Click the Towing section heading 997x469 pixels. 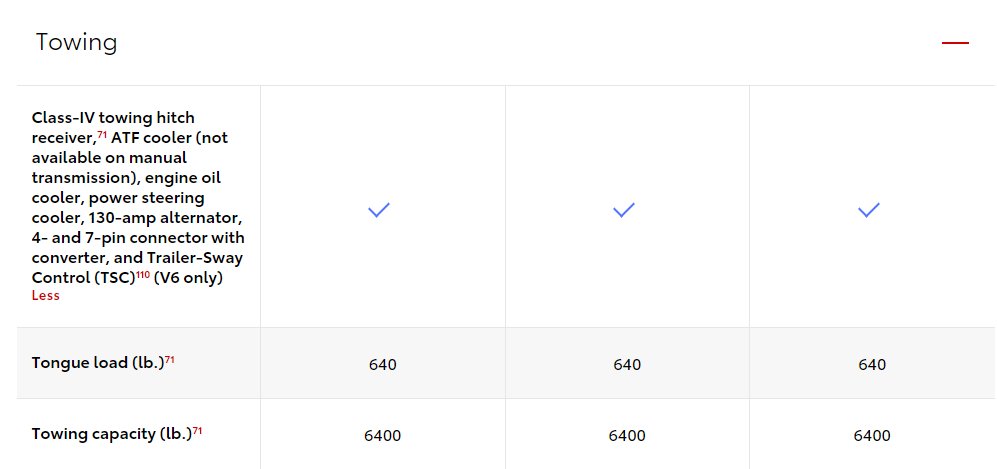coord(76,43)
